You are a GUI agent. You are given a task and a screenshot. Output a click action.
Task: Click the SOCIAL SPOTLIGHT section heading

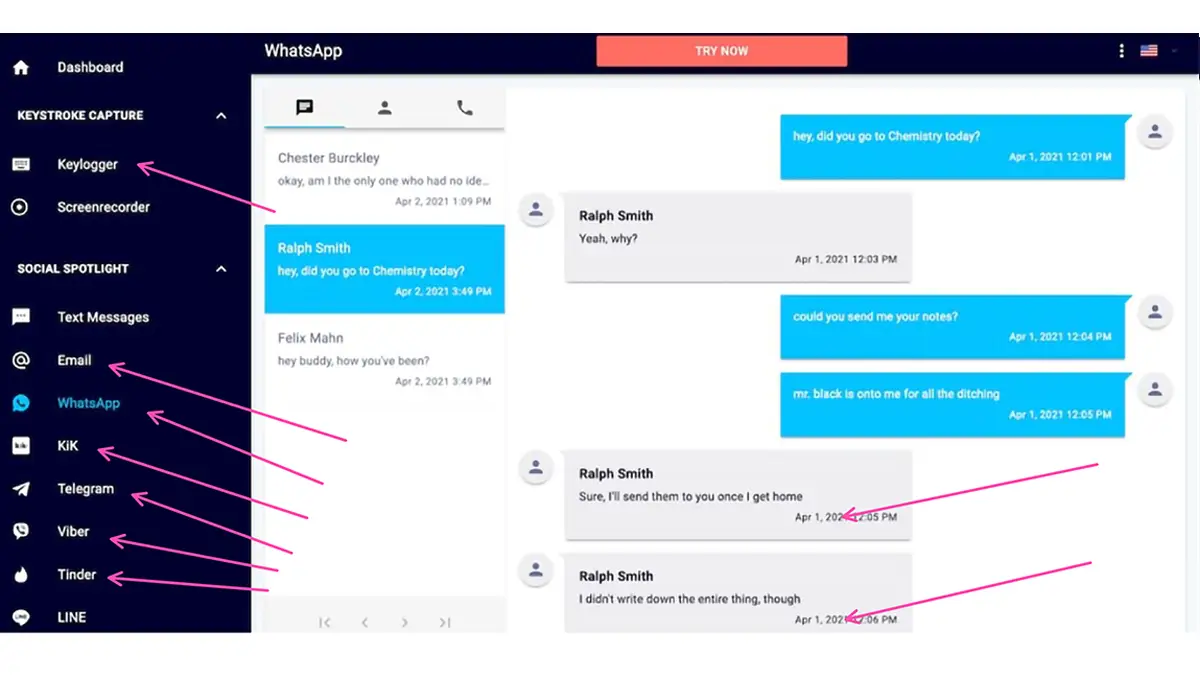(73, 269)
